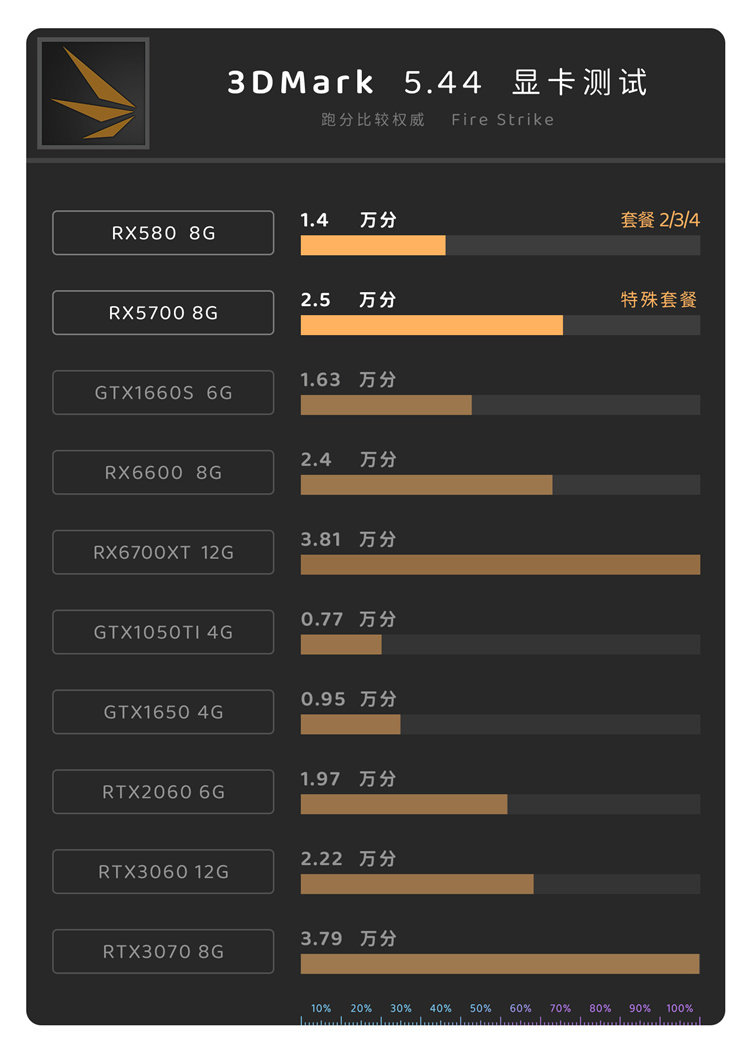This screenshot has width=750, height=1051.
Task: Open the 特殊套餐 special package label
Action: [659, 300]
